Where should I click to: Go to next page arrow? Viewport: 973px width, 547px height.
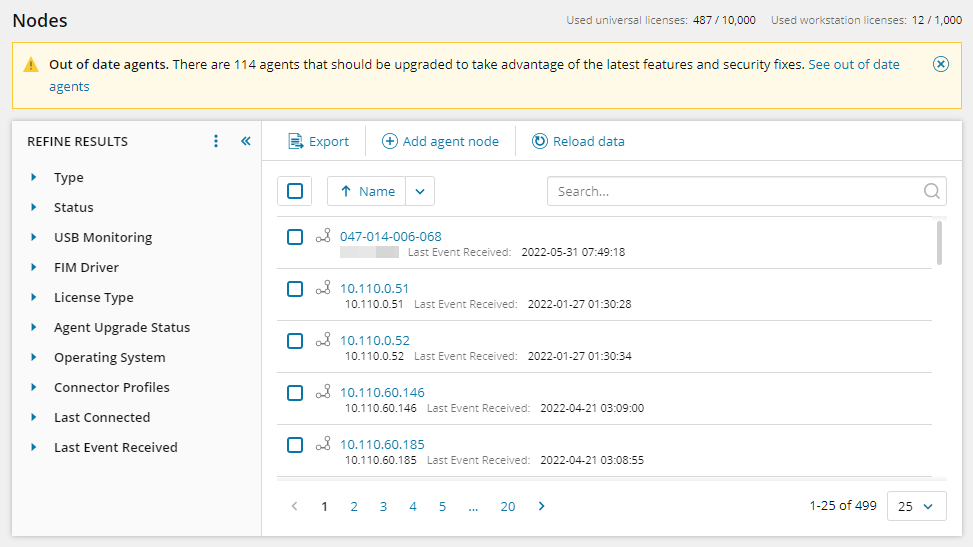pos(542,506)
